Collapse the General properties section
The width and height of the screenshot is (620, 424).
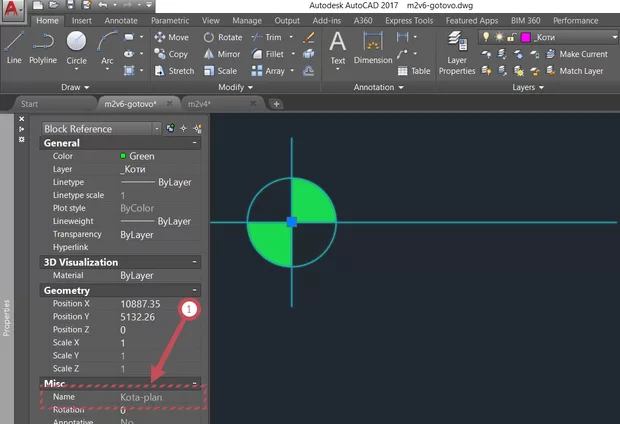coord(193,143)
